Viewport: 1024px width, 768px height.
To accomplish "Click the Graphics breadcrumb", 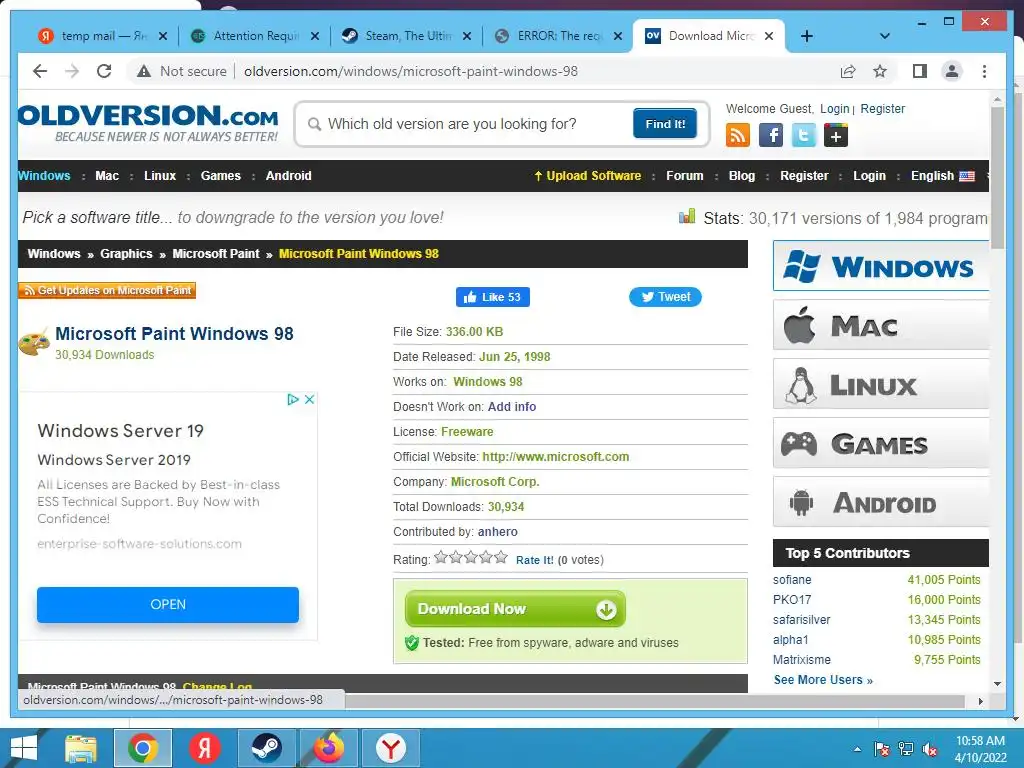I will tap(126, 254).
